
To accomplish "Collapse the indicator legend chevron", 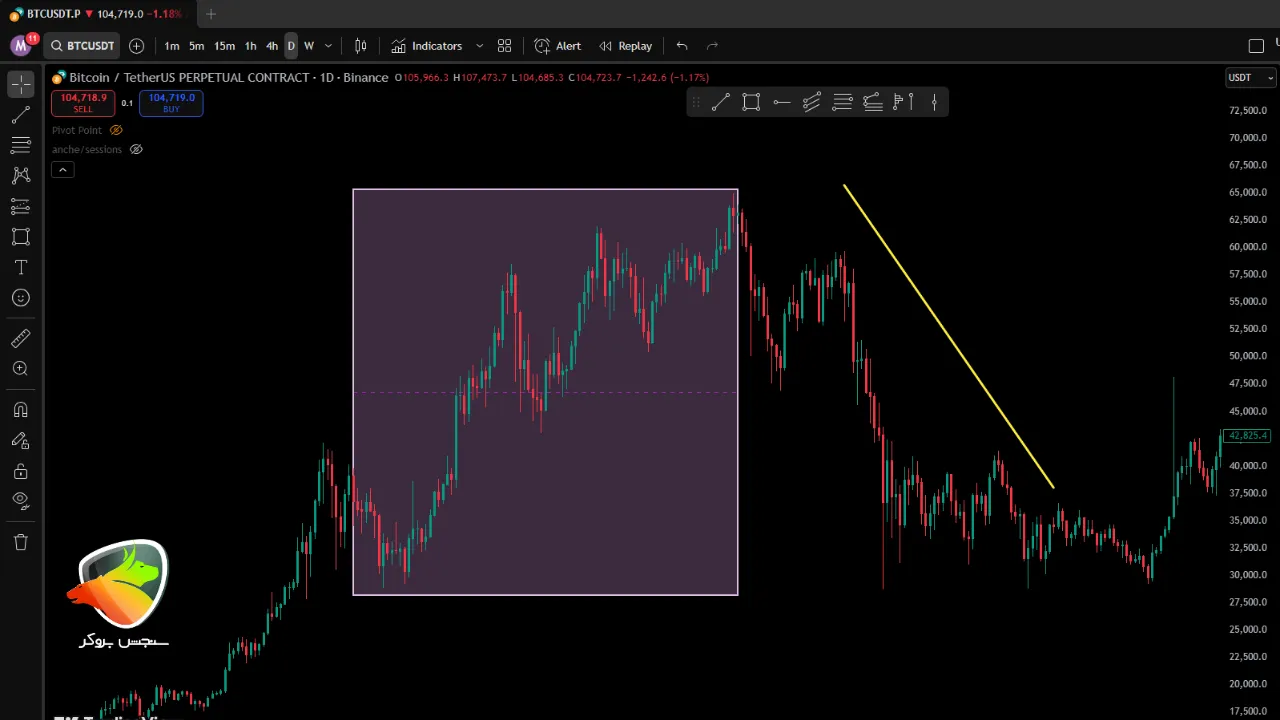I will pyautogui.click(x=62, y=170).
